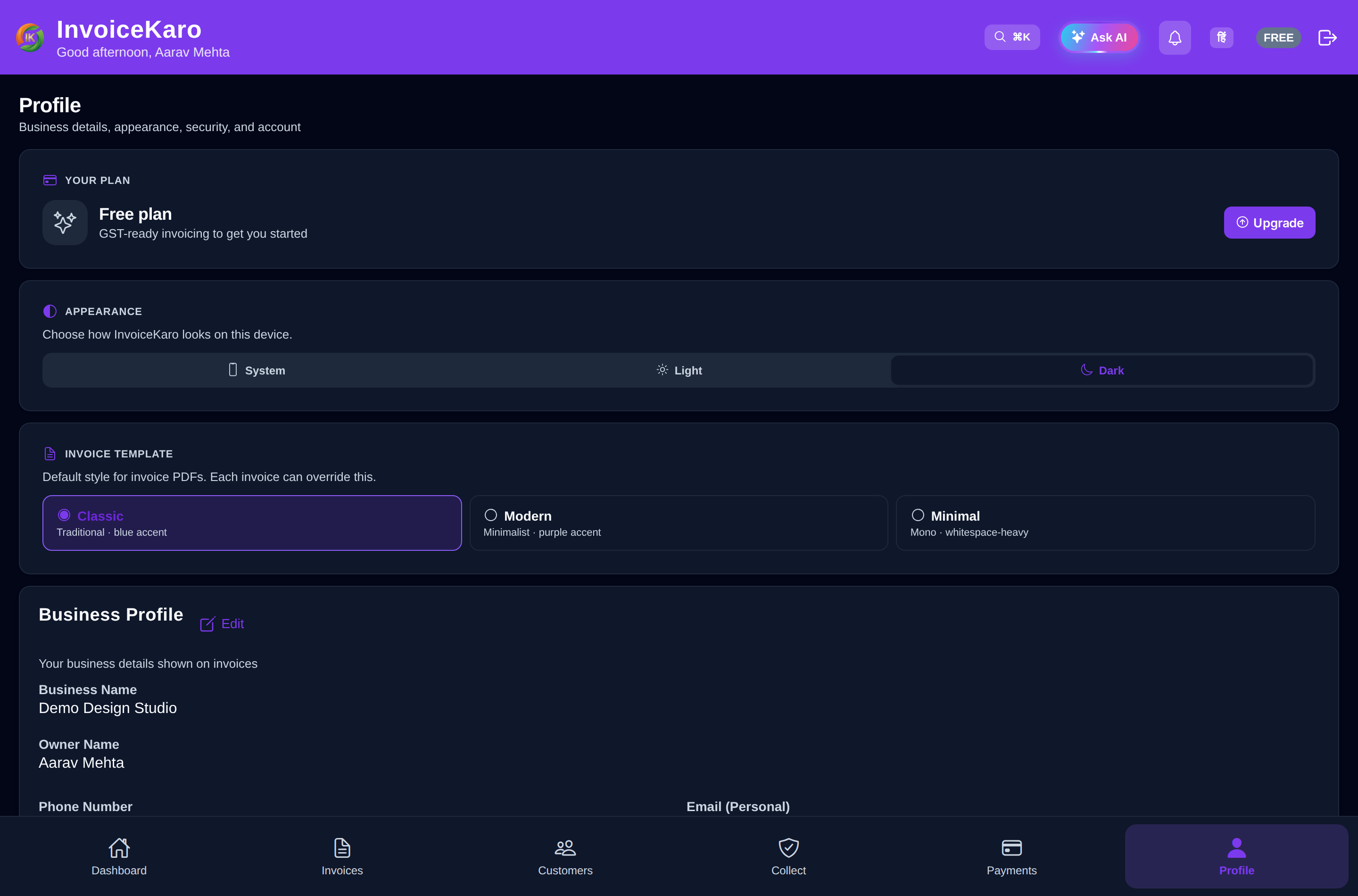Choose the Modern invoice template
The width and height of the screenshot is (1358, 896).
tap(679, 523)
